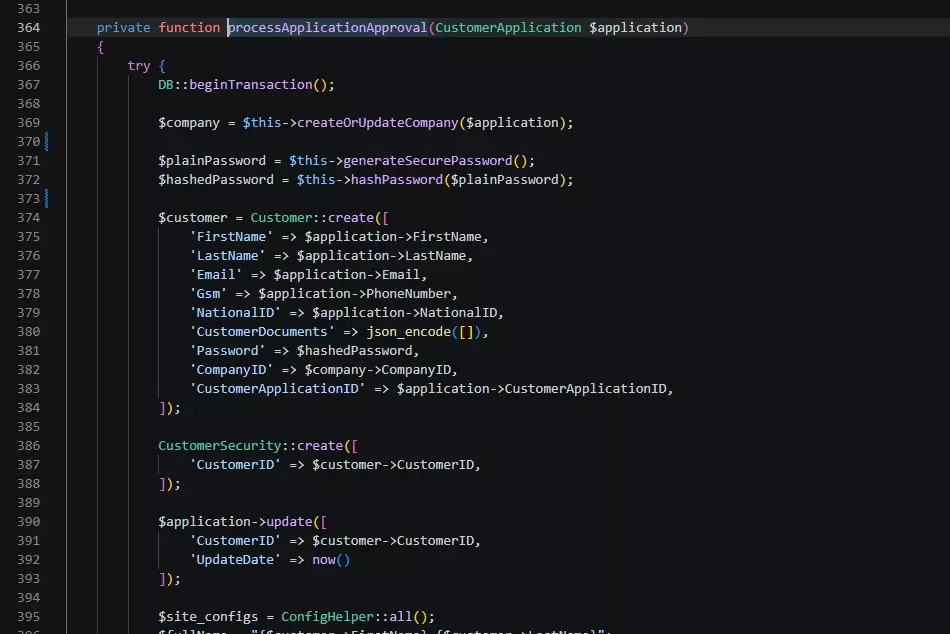The height and width of the screenshot is (634, 950).
Task: Click the change marker beside line 370
Action: (x=47, y=141)
